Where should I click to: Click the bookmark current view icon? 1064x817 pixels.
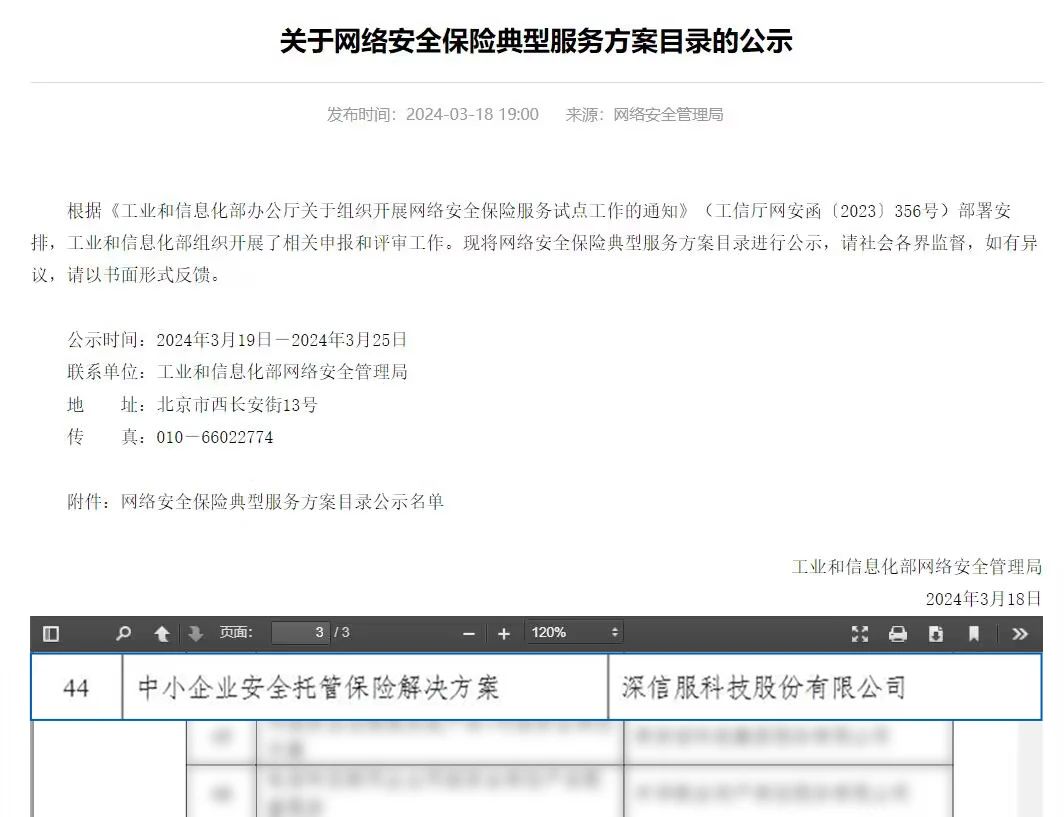tap(974, 633)
